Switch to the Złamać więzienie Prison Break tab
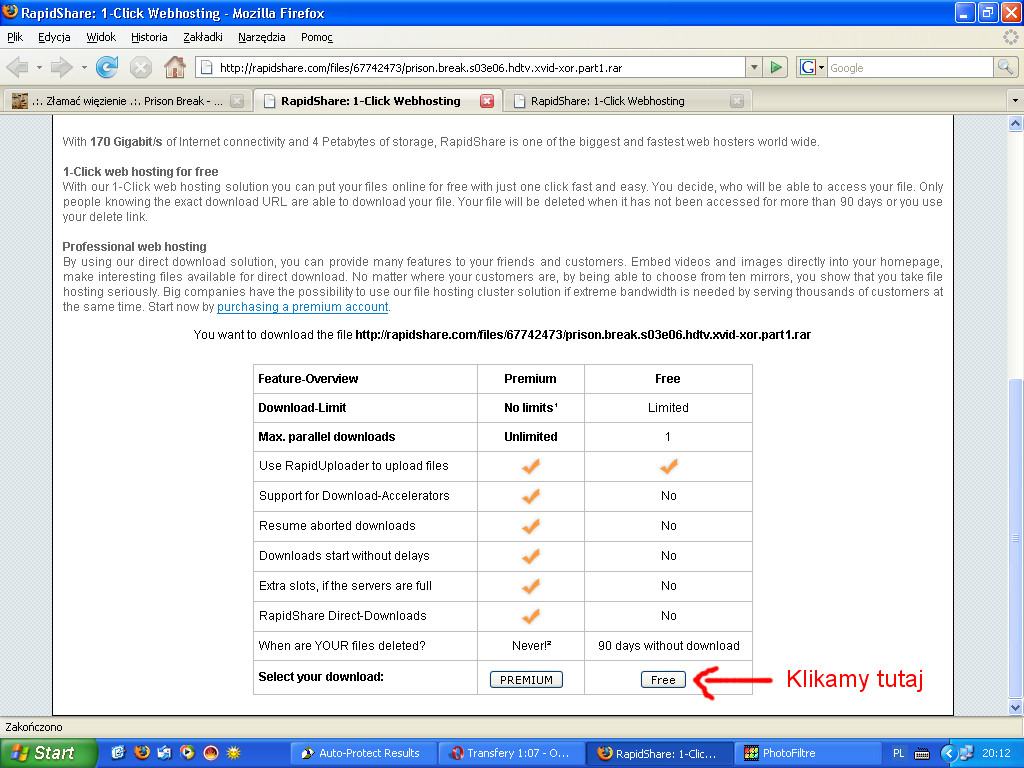Screen dimensions: 1024x768 click(127, 101)
